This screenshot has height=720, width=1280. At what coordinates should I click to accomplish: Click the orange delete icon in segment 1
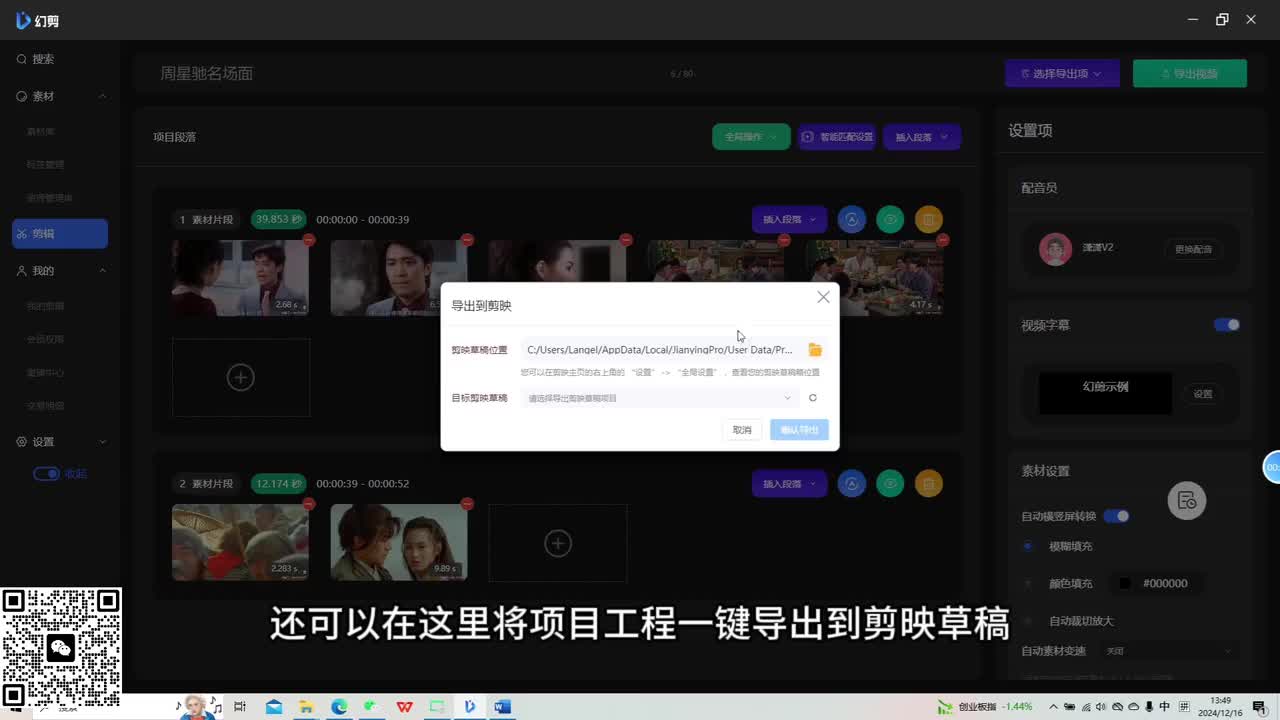coord(928,220)
